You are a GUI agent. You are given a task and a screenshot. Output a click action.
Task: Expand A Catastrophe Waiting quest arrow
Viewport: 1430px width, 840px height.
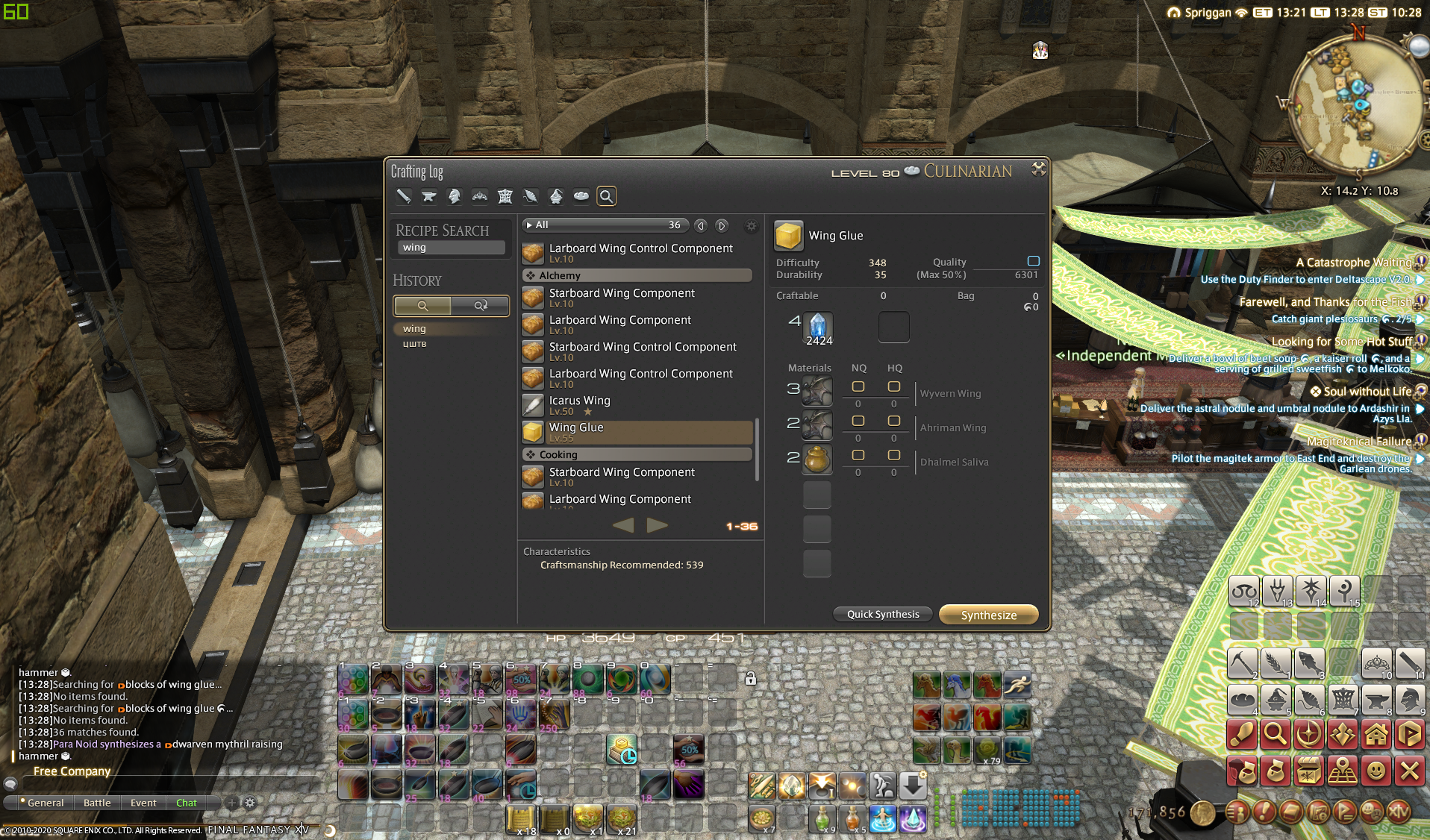[1420, 280]
